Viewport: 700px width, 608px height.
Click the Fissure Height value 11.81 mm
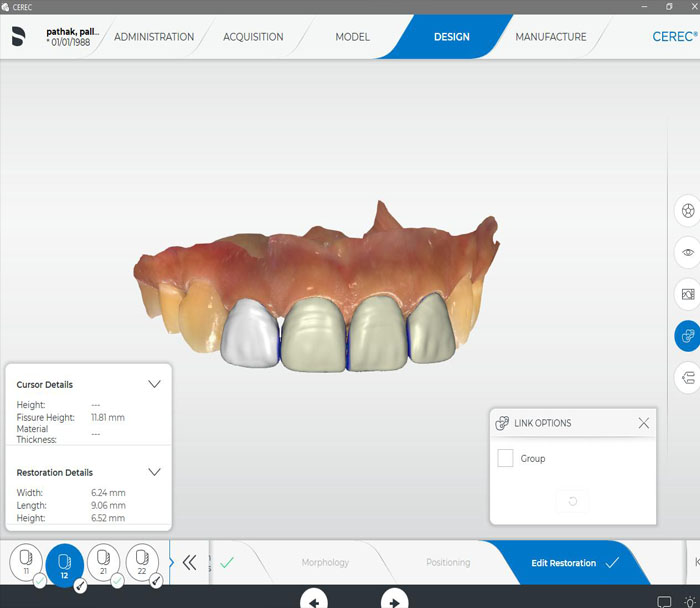click(108, 417)
